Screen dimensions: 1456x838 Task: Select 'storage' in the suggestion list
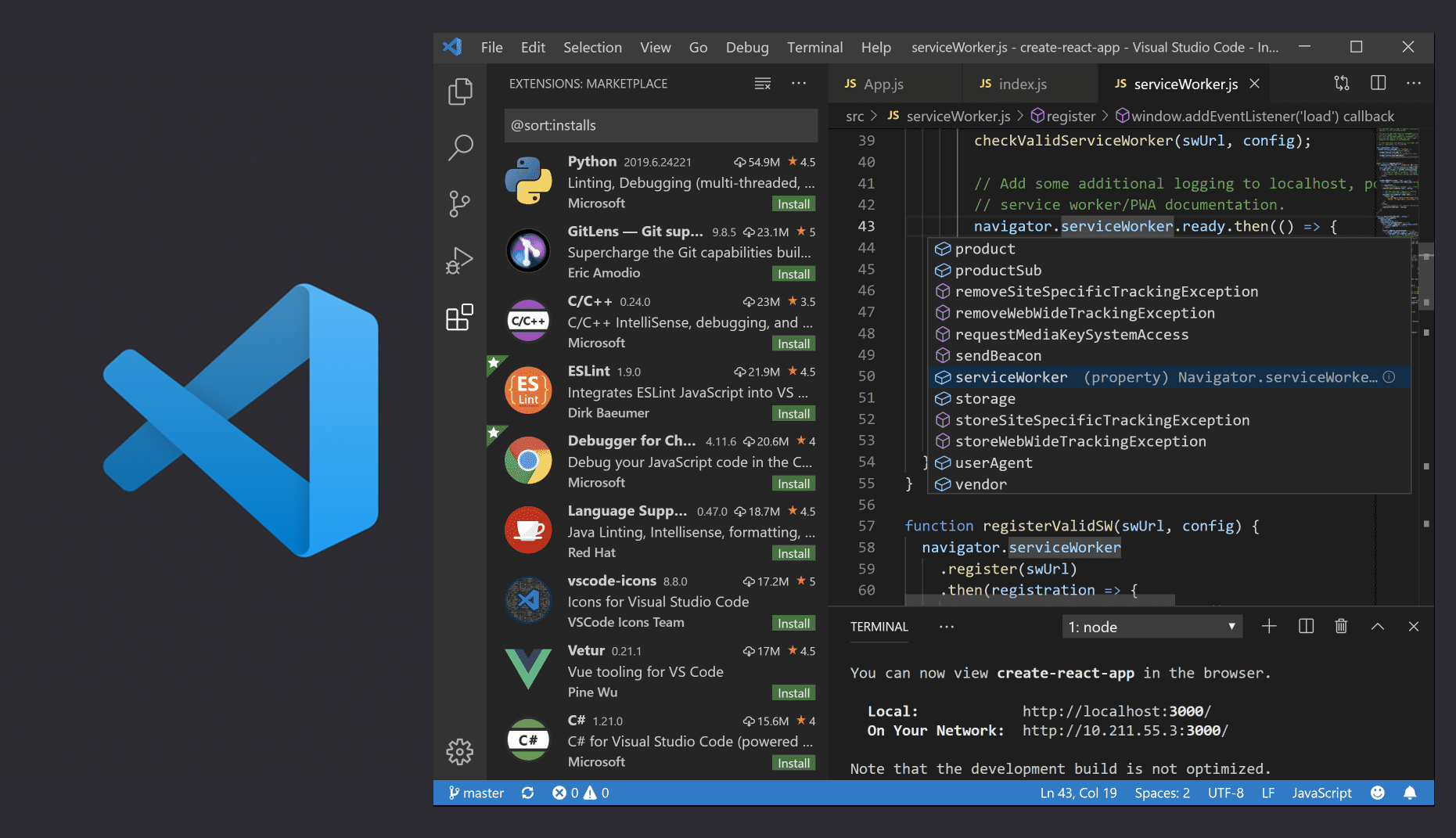point(1169,398)
